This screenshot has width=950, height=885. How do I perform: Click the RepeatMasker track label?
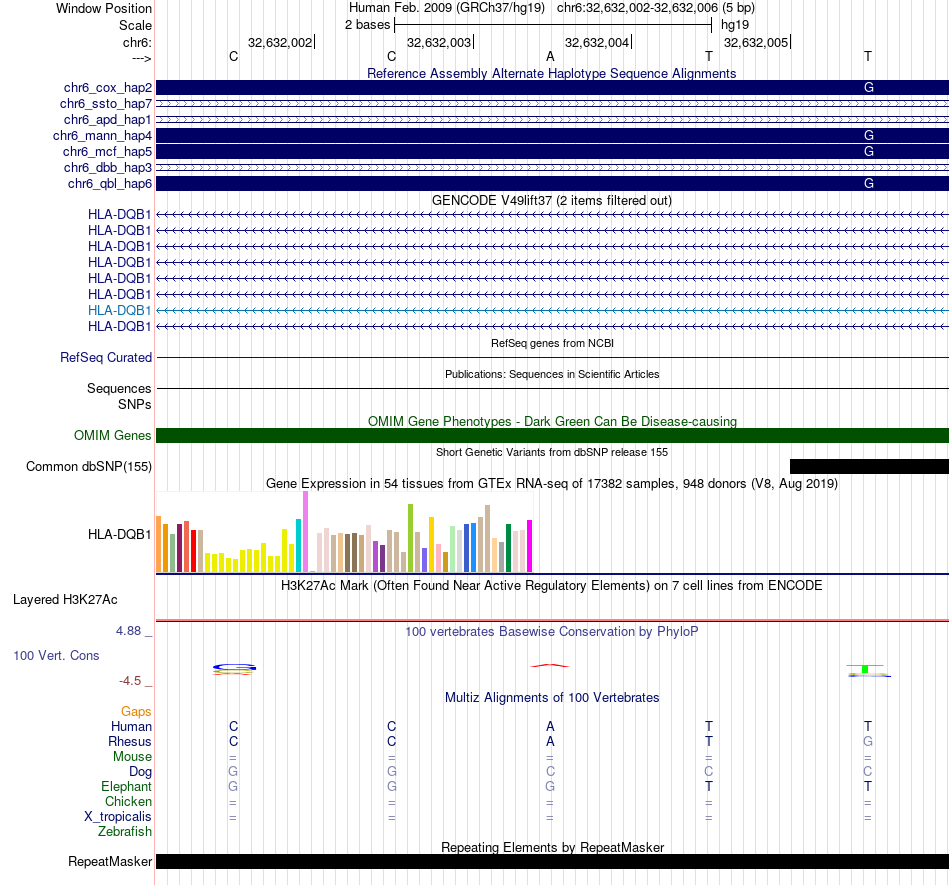(x=110, y=861)
